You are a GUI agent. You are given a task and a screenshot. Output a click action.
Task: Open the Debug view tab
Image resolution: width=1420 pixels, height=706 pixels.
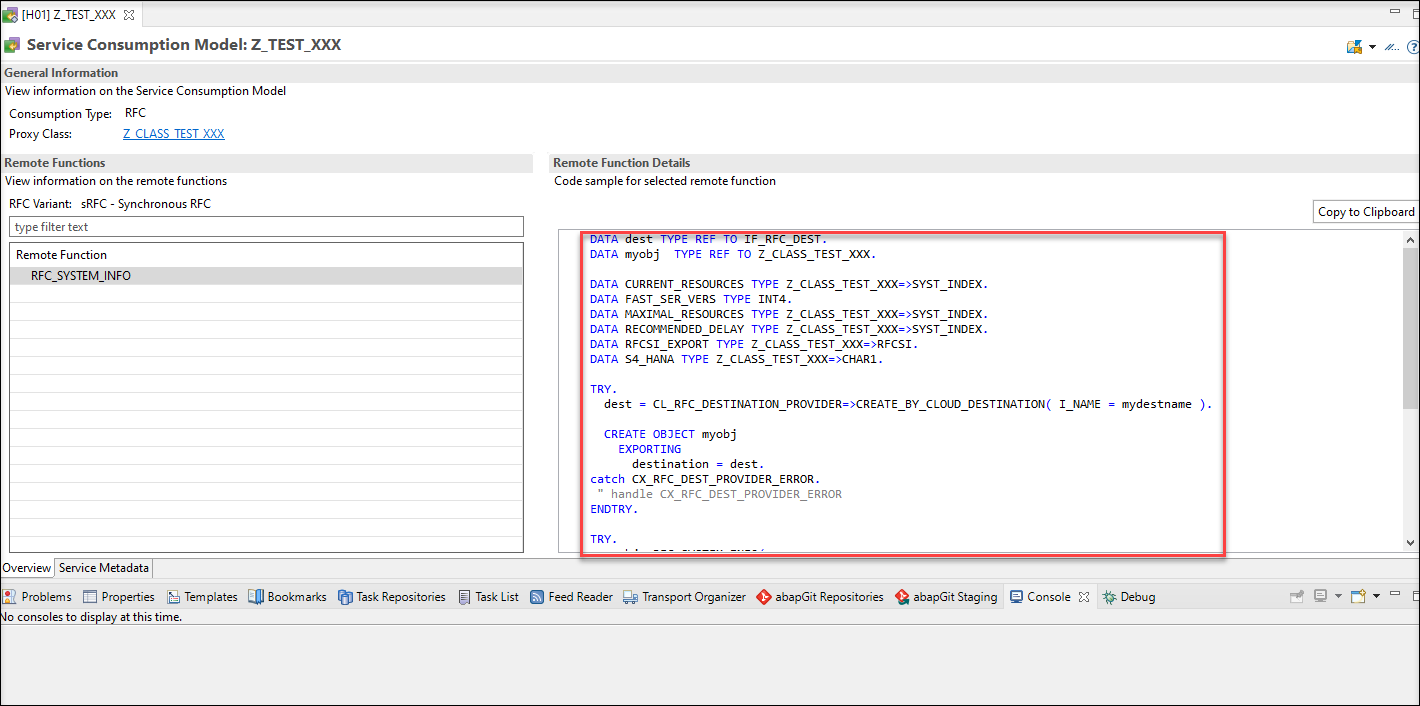(x=1129, y=597)
